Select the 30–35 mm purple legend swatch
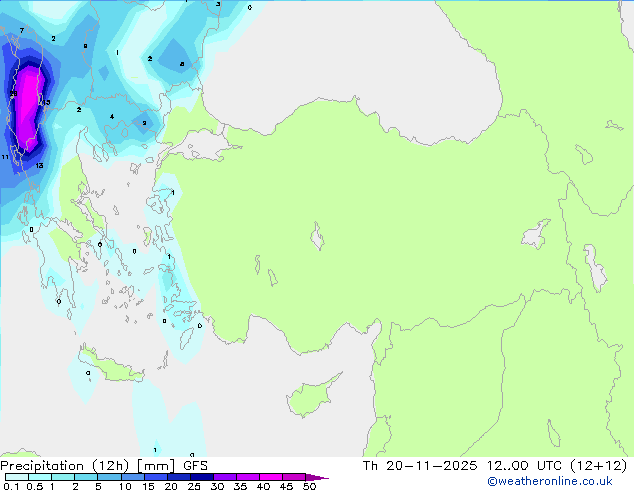634x490 pixels. pyautogui.click(x=225, y=477)
